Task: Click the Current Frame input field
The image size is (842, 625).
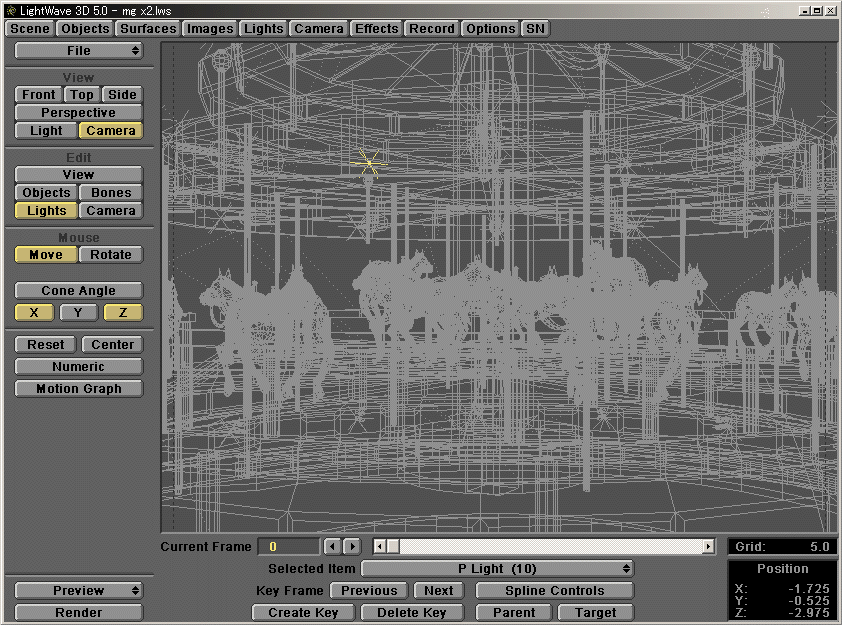Action: 287,546
